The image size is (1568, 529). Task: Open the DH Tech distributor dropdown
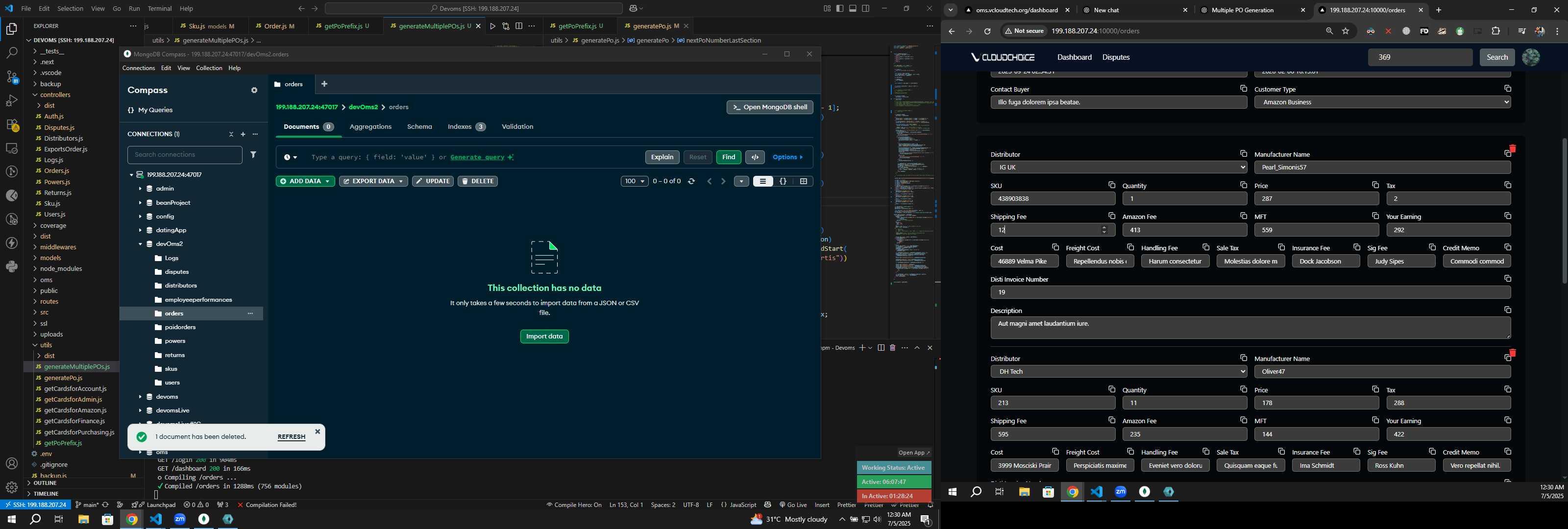coord(1119,372)
